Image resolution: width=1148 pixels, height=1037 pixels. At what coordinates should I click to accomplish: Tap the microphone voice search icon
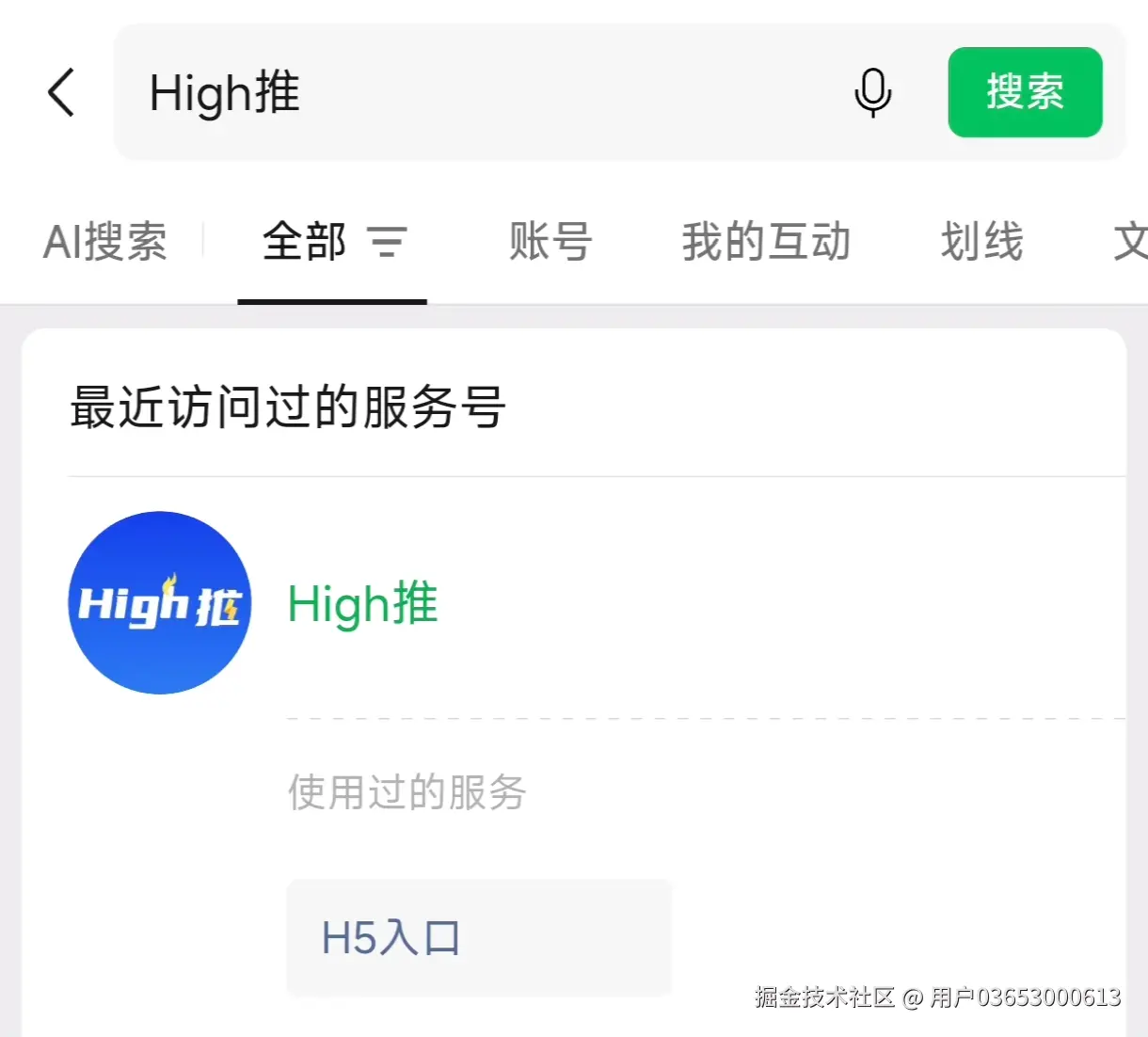pyautogui.click(x=872, y=92)
